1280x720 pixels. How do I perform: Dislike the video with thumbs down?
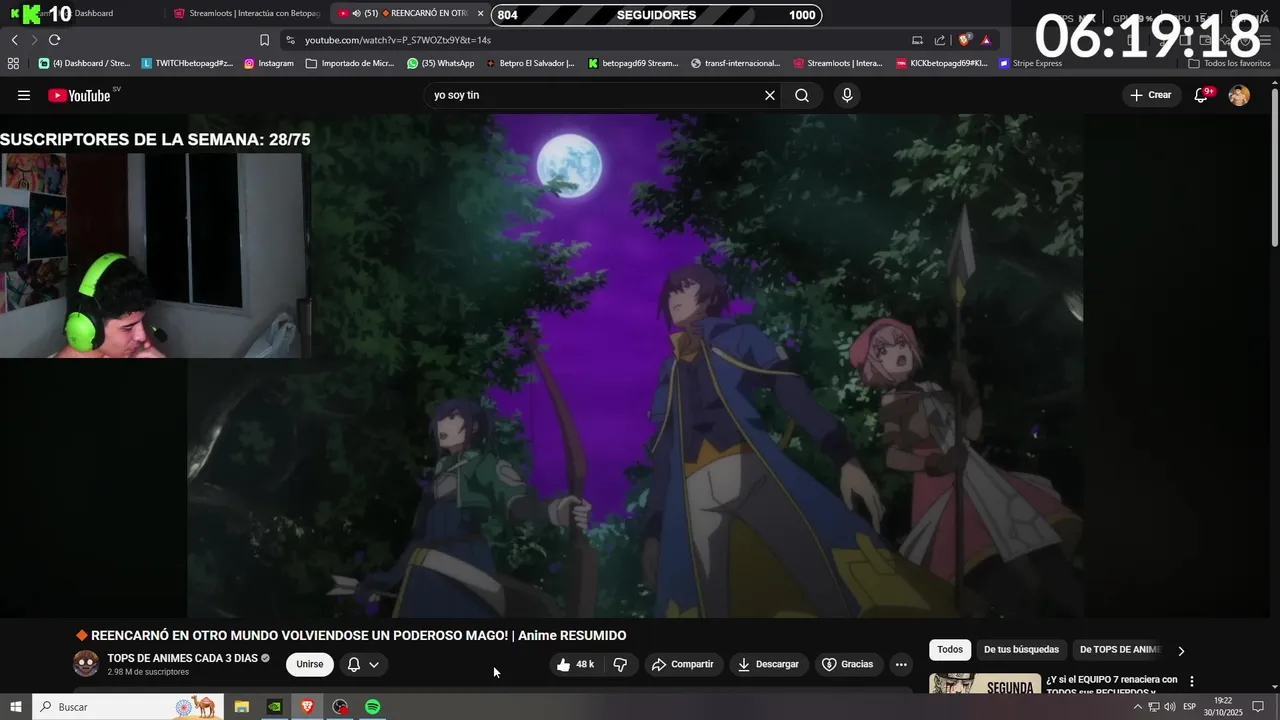tap(620, 664)
